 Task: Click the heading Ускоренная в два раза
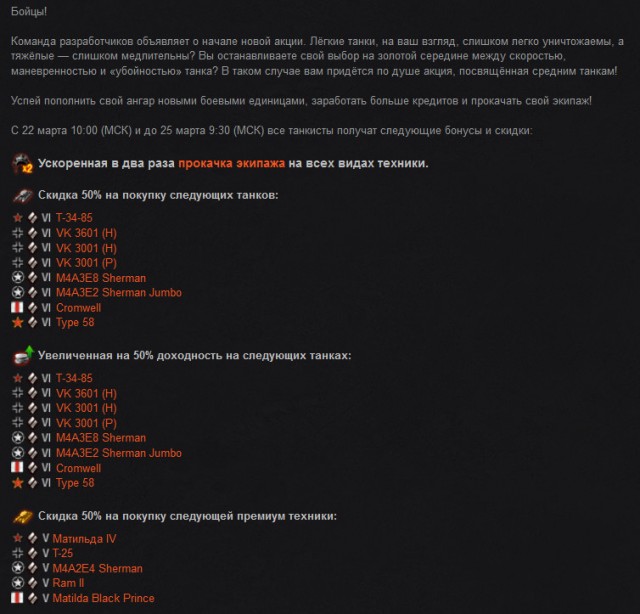tap(106, 163)
